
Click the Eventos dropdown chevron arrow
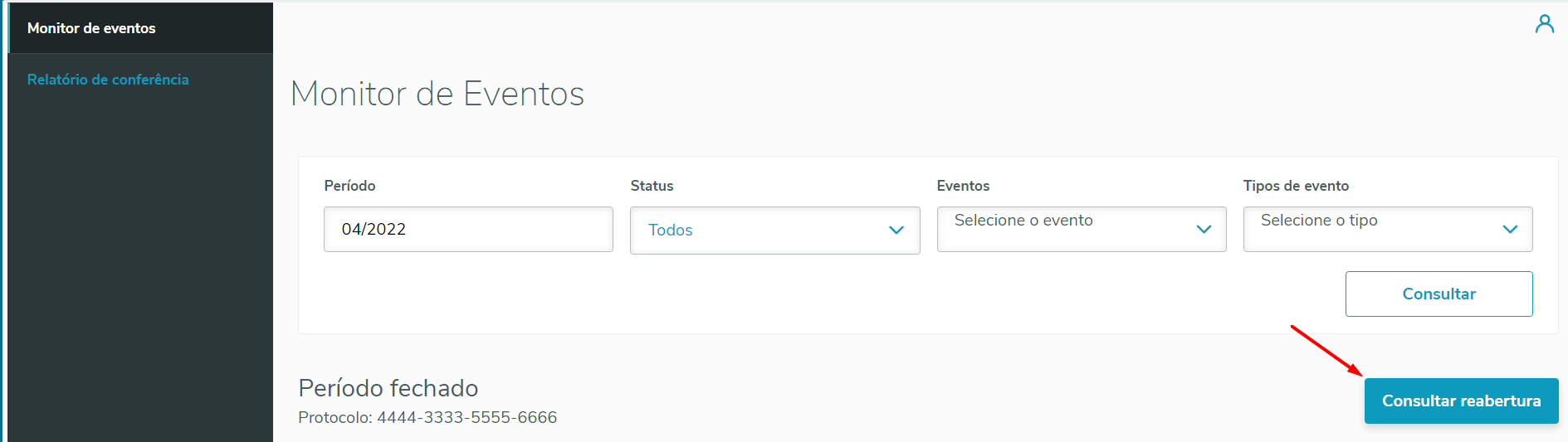(x=1203, y=230)
